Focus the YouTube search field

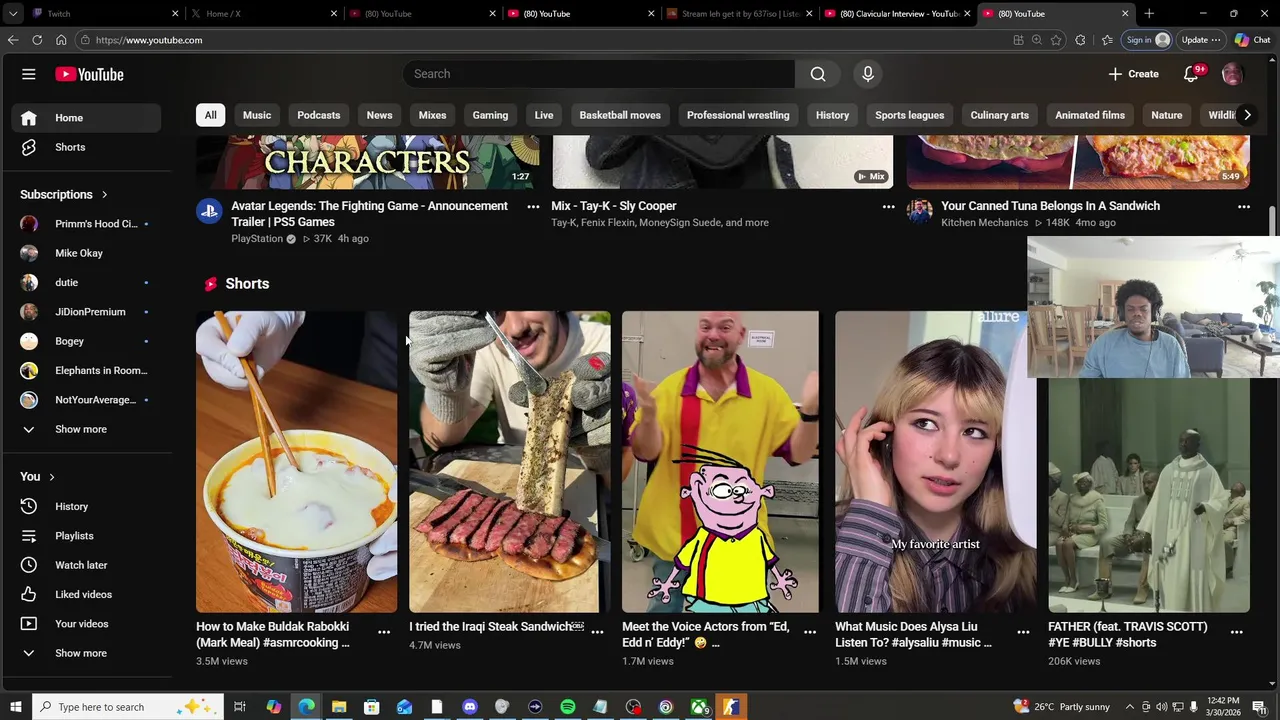599,74
